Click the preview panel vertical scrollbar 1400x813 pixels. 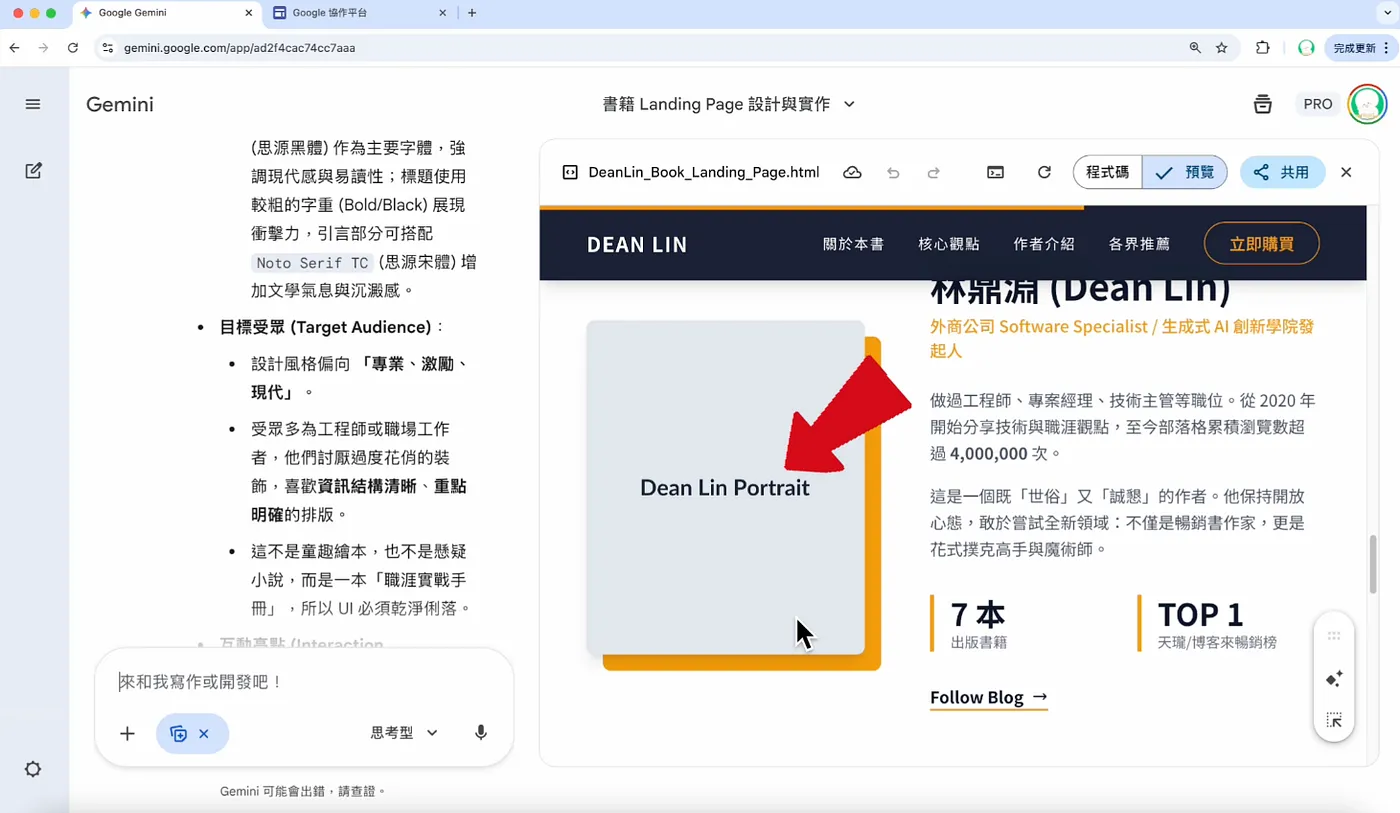1373,564
